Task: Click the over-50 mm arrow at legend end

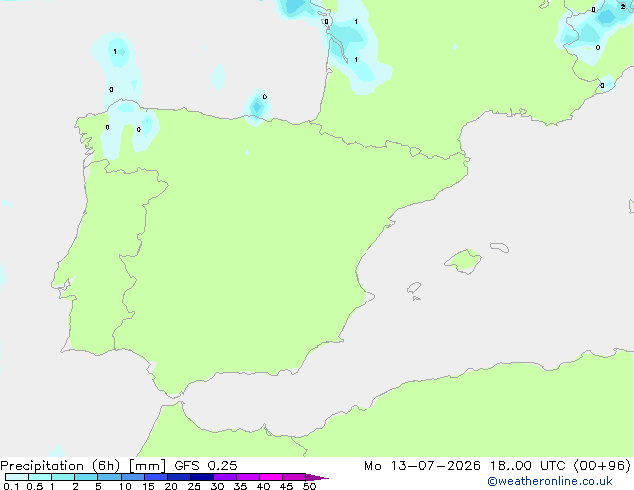Action: 317,477
